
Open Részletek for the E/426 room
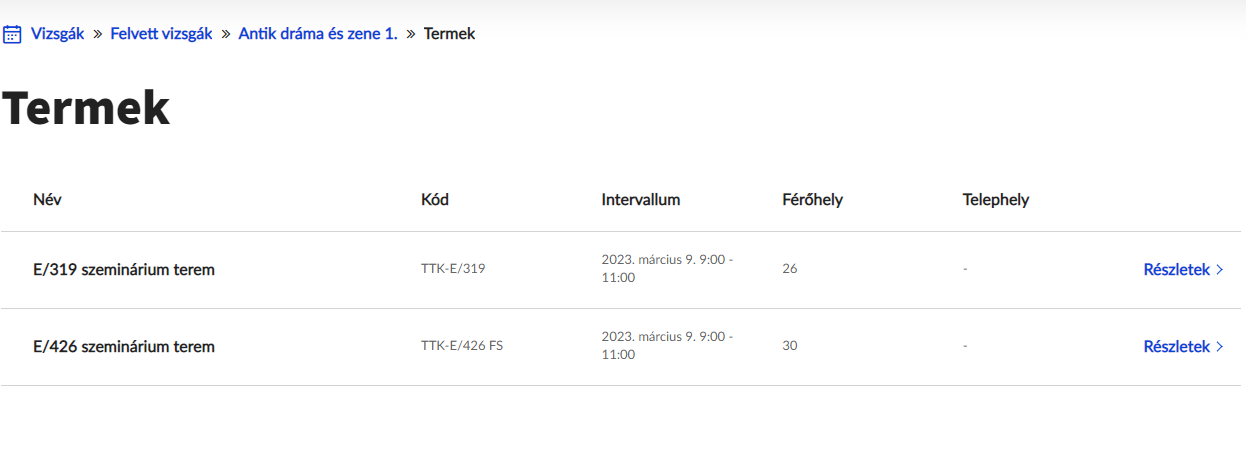click(1176, 347)
